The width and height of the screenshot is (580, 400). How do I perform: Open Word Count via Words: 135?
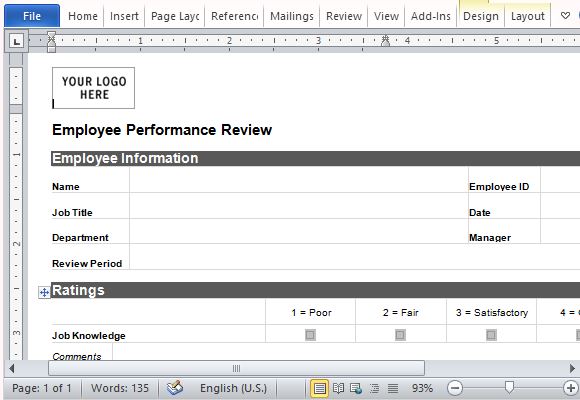pyautogui.click(x=120, y=388)
